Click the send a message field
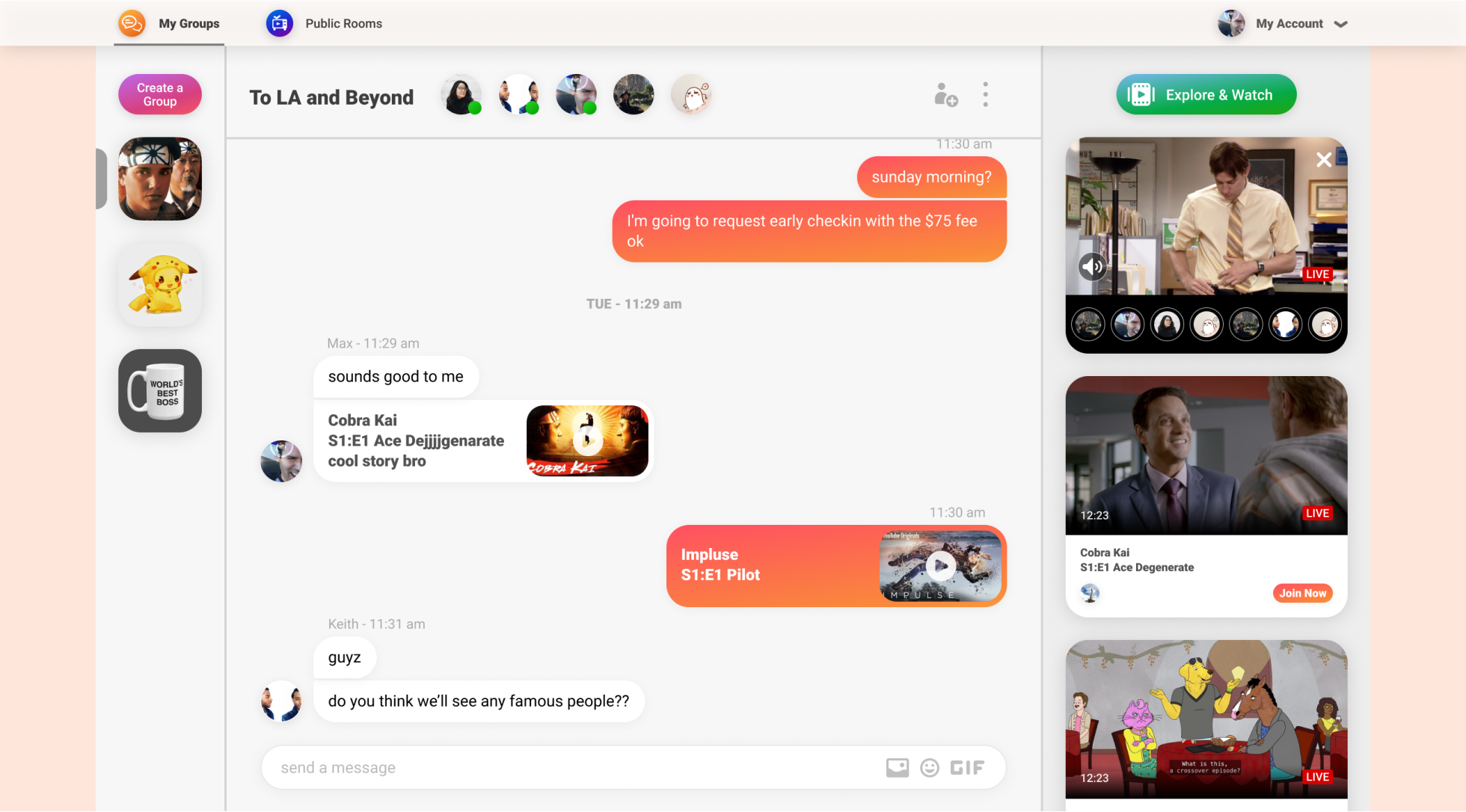Image resolution: width=1466 pixels, height=812 pixels. click(568, 768)
